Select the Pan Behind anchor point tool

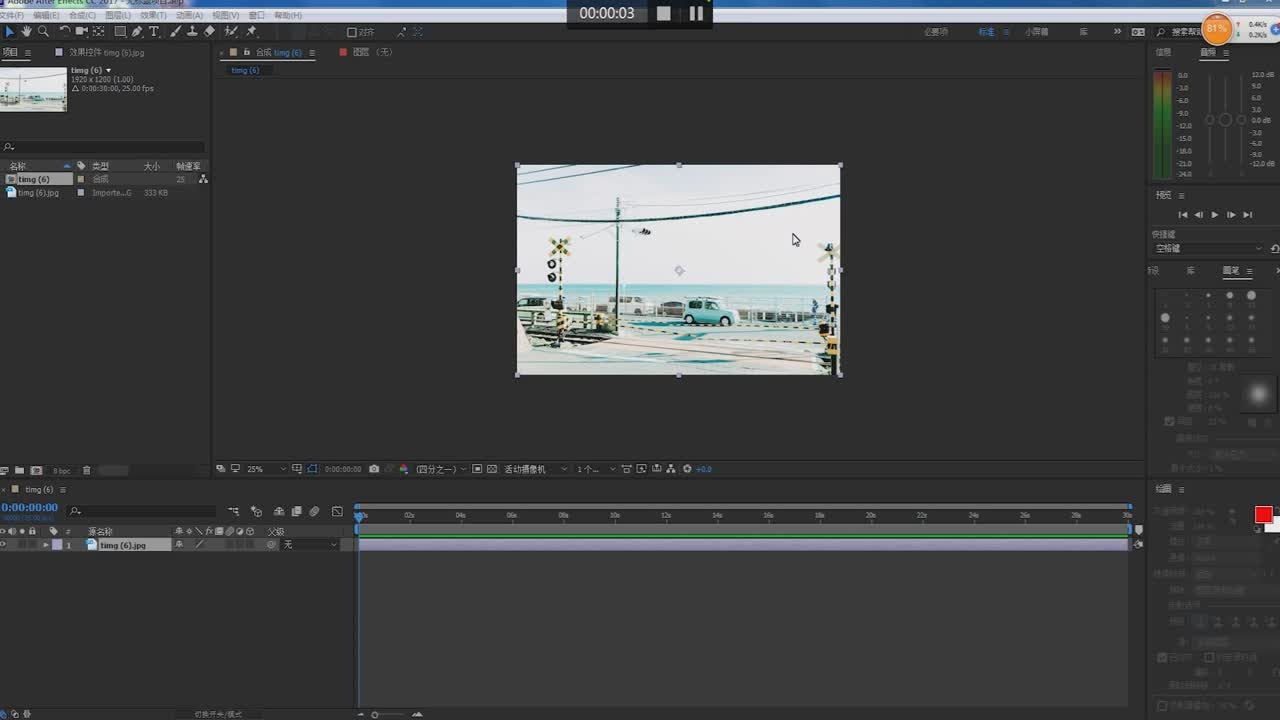tap(99, 32)
